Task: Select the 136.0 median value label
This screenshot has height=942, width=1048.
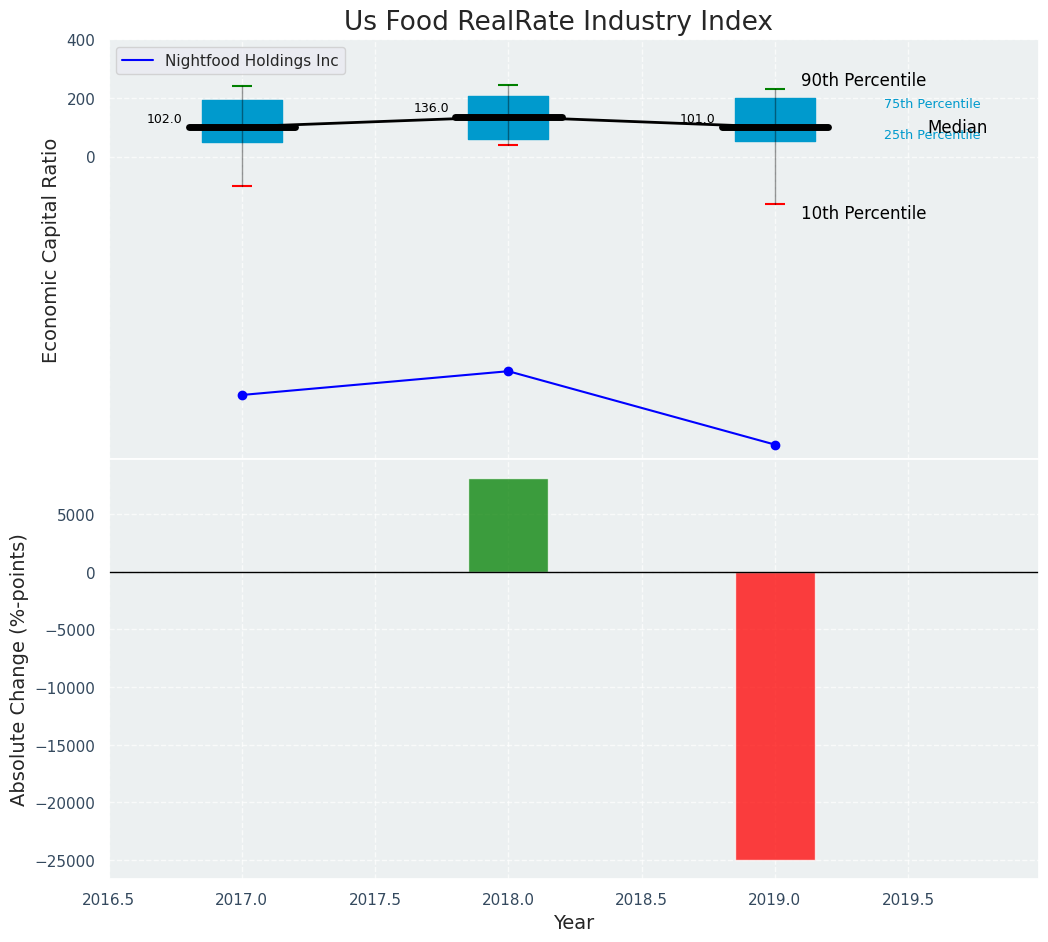Action: point(431,108)
